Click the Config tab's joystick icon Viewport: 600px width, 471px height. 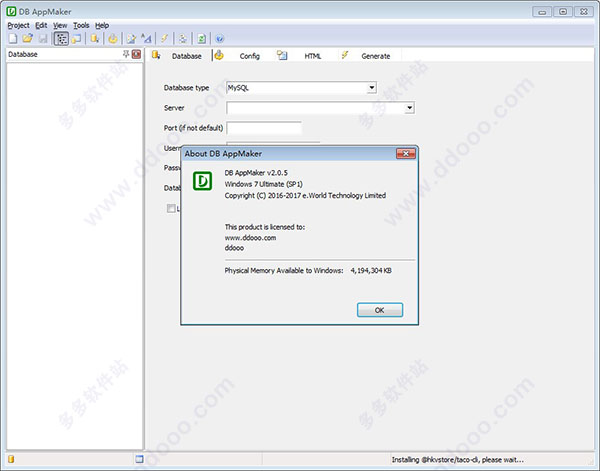coord(219,55)
